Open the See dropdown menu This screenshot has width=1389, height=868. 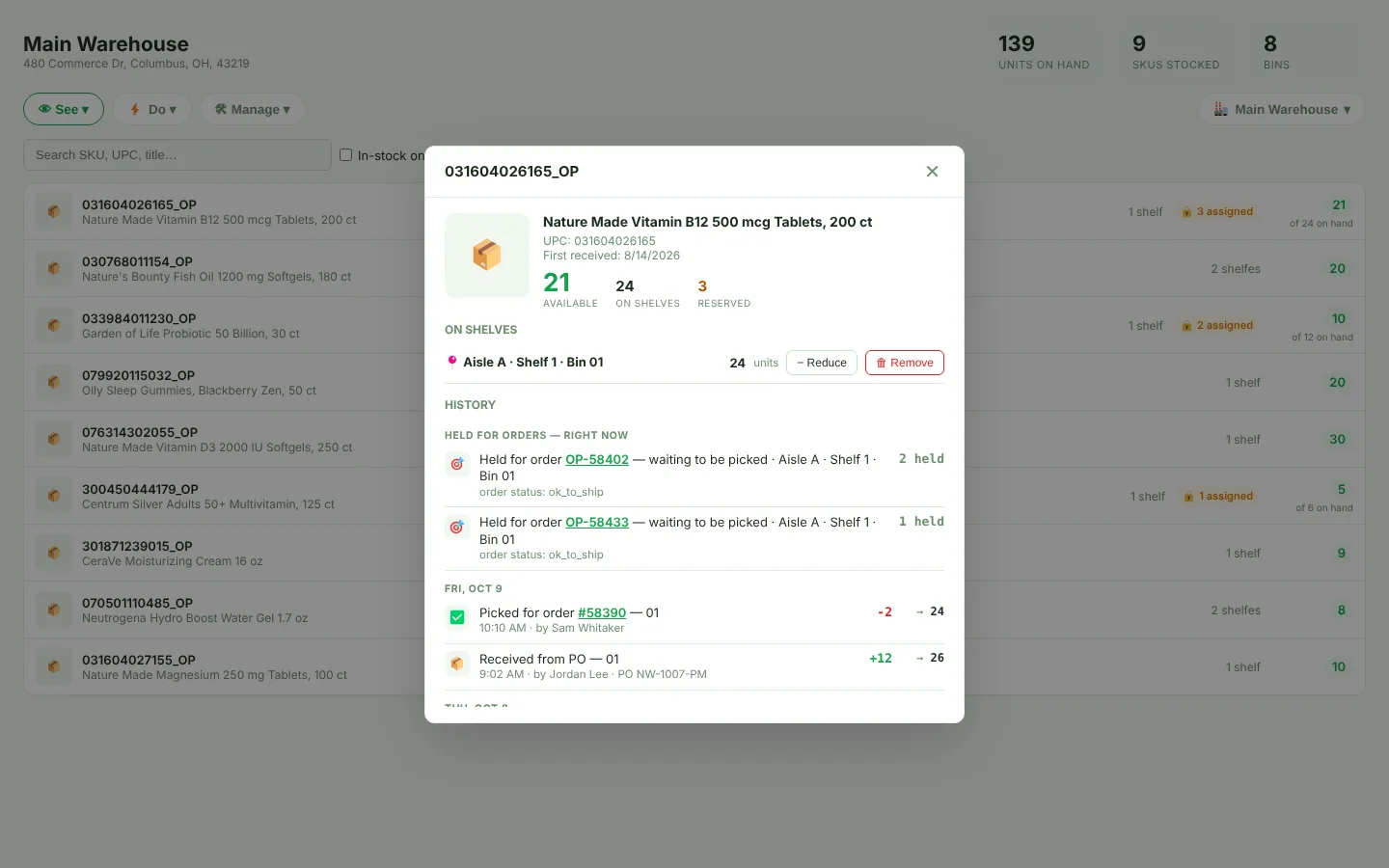[x=64, y=109]
